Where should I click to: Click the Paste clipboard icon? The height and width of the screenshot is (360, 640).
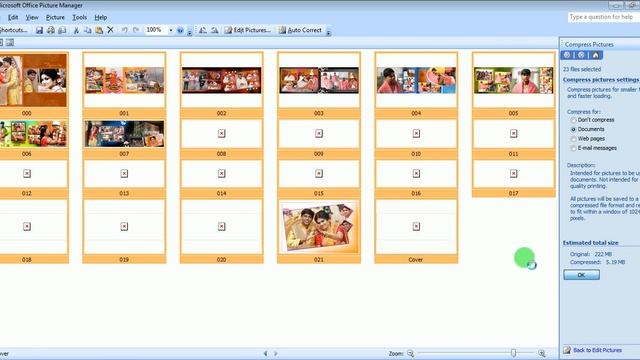[x=99, y=30]
